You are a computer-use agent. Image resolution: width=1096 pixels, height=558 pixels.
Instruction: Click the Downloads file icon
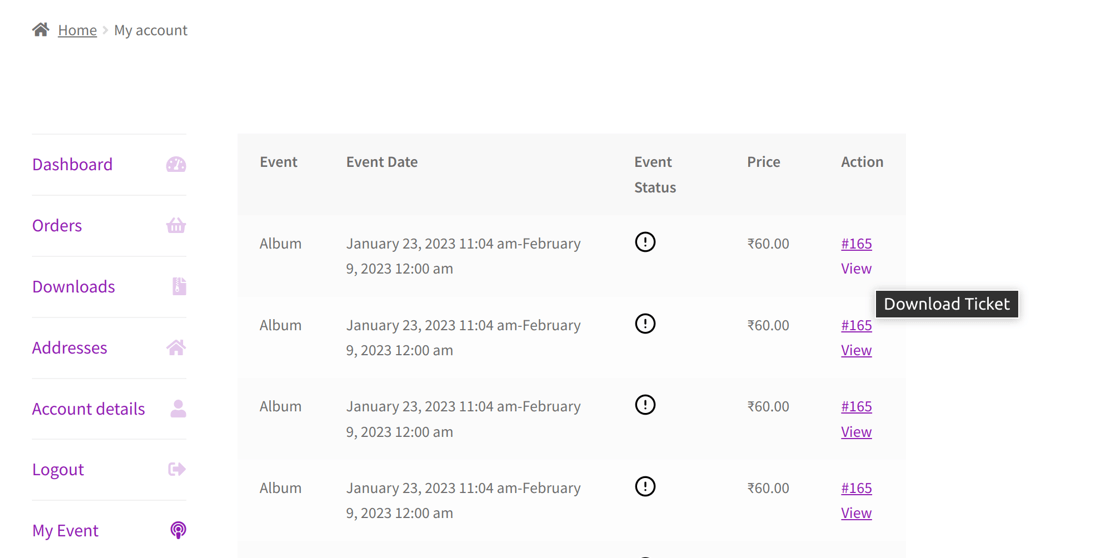[x=180, y=286]
